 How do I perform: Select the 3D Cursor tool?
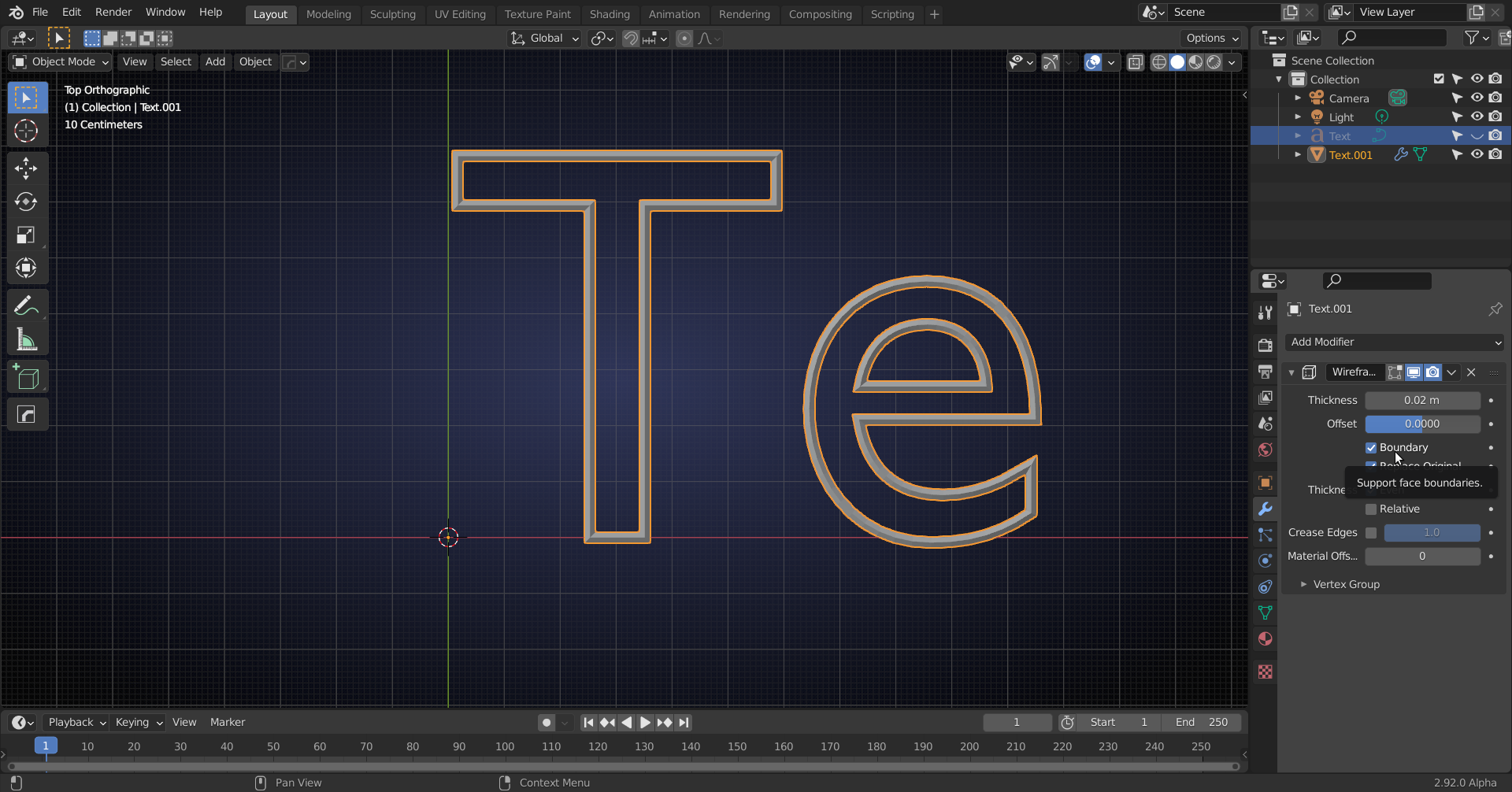click(x=26, y=131)
